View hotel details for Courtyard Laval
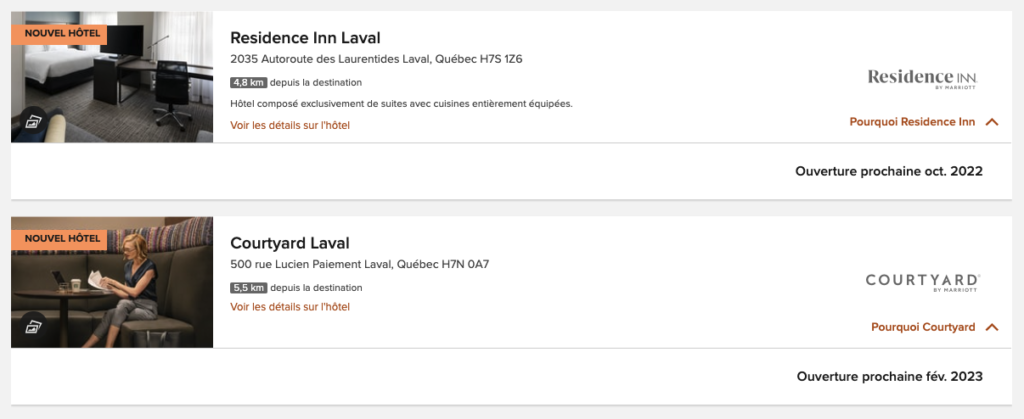1024x419 pixels. point(290,307)
